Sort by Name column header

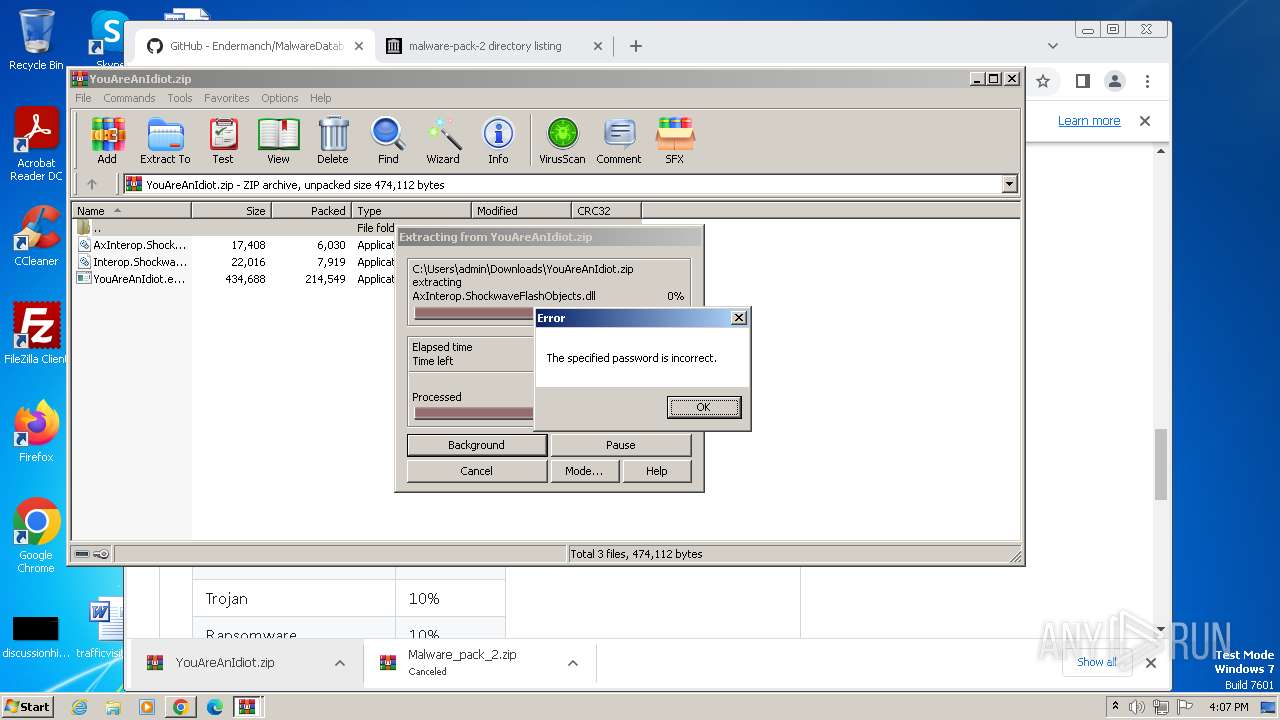[x=131, y=211]
